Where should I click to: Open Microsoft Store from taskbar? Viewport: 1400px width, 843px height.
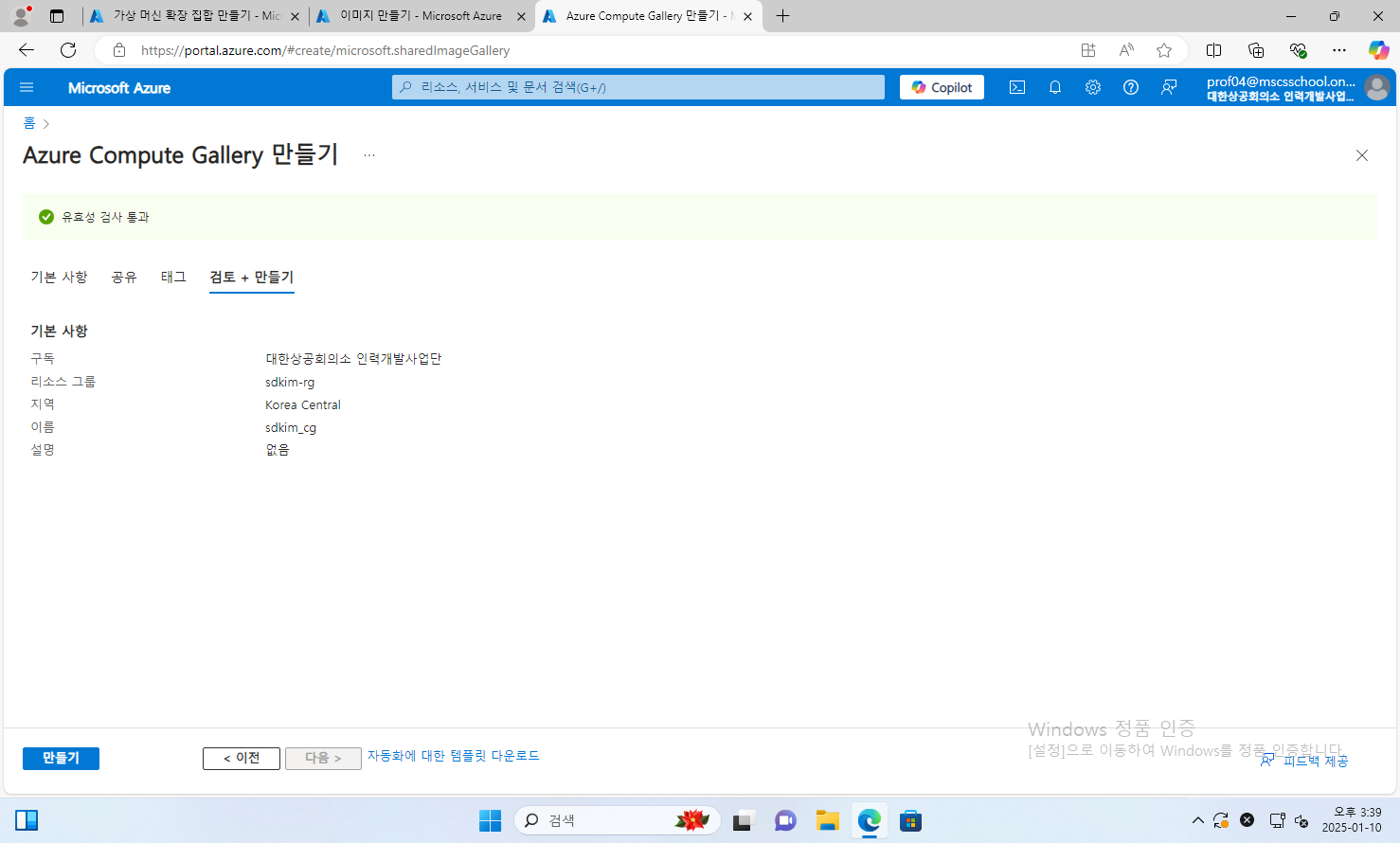click(x=910, y=820)
